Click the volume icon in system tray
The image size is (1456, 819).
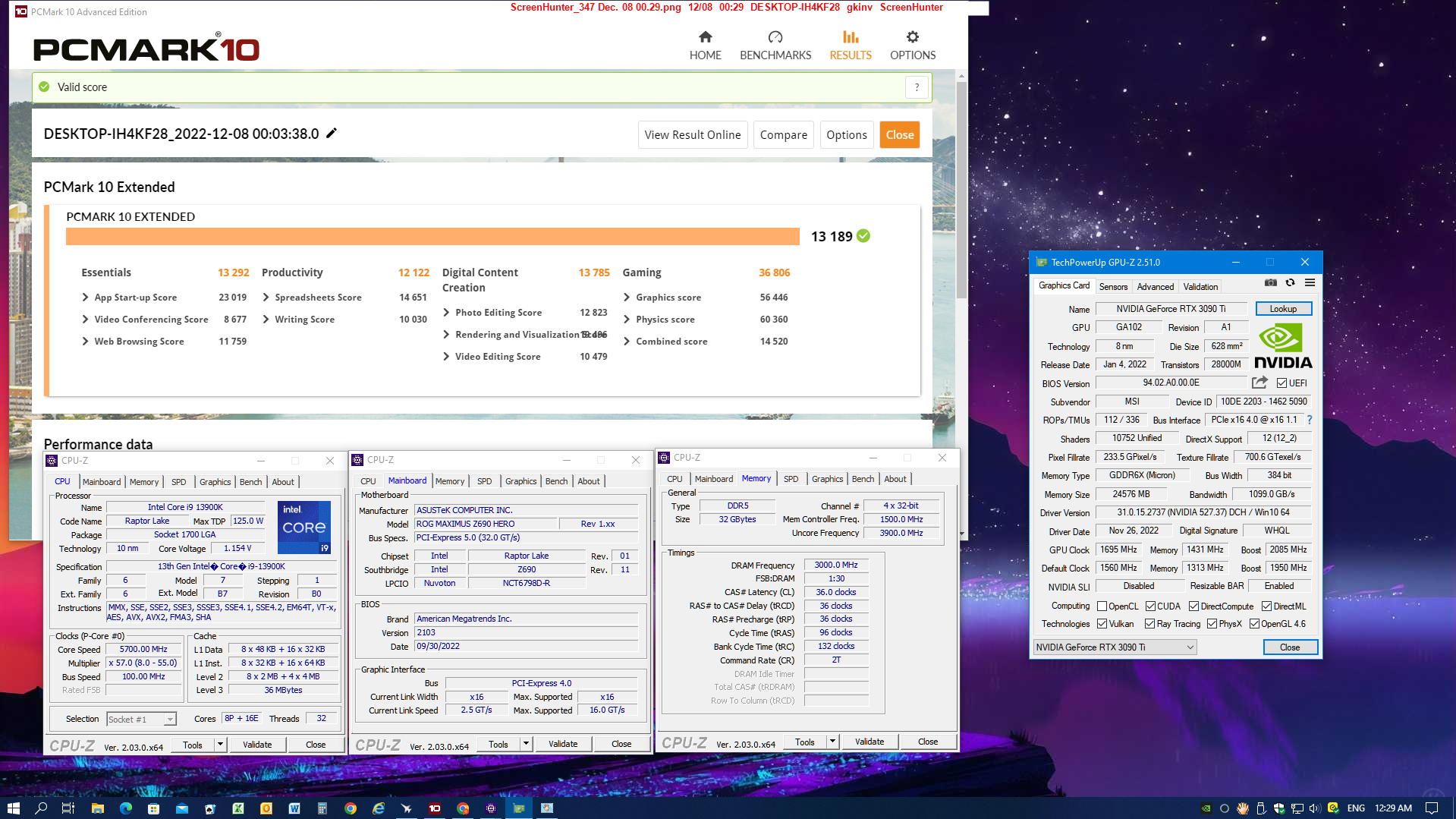[x=1314, y=808]
